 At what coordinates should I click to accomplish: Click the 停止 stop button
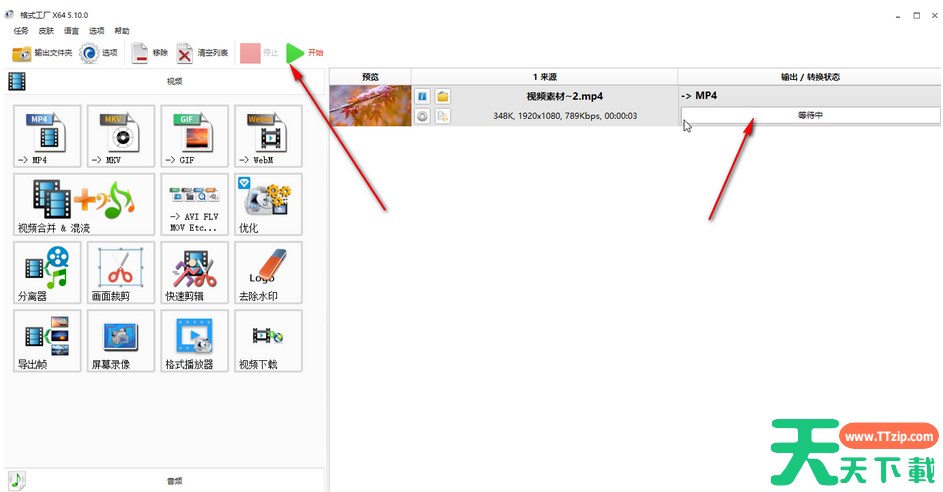click(x=259, y=53)
